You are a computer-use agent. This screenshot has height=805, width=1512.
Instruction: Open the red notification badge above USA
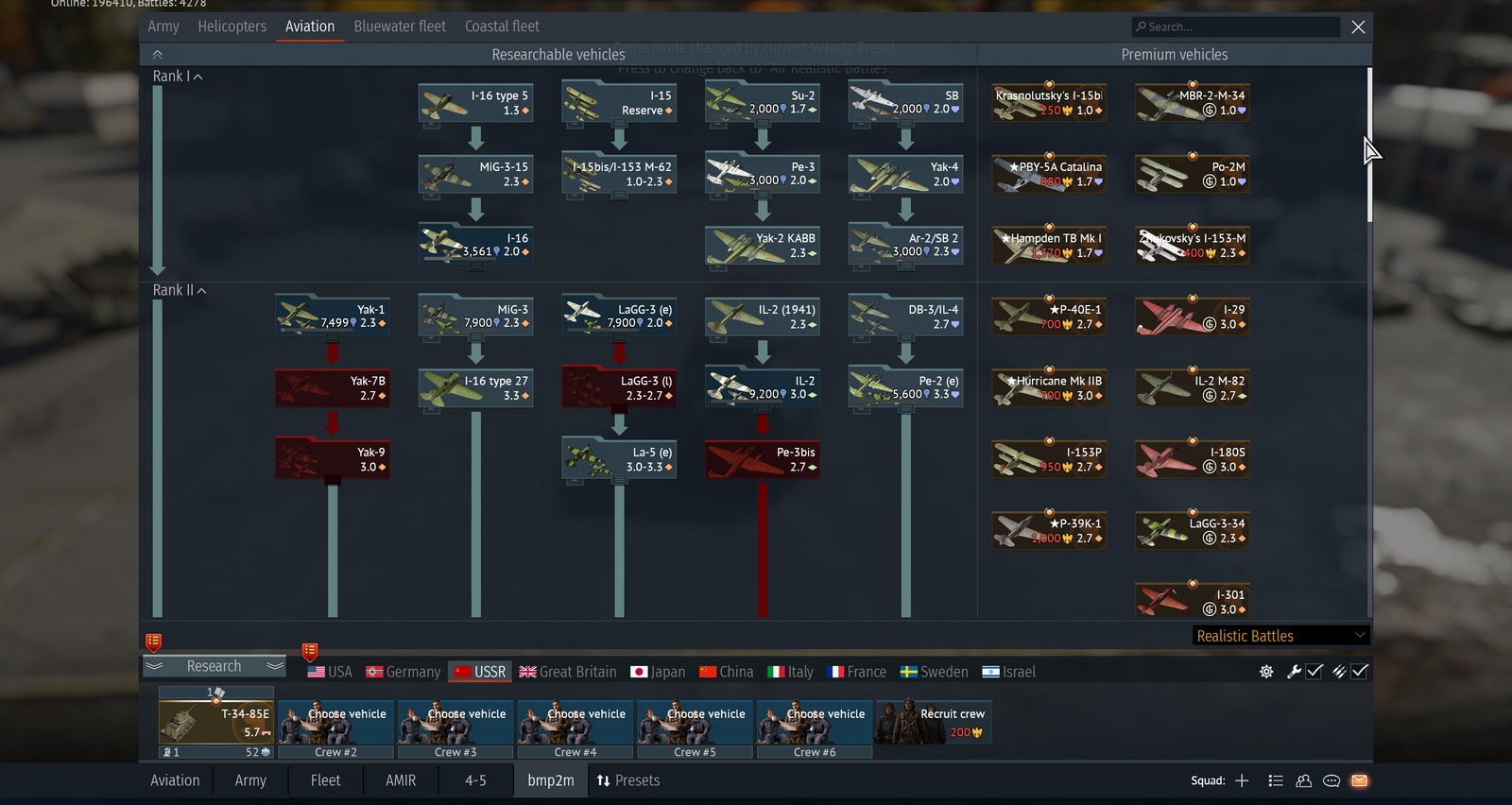tap(310, 652)
